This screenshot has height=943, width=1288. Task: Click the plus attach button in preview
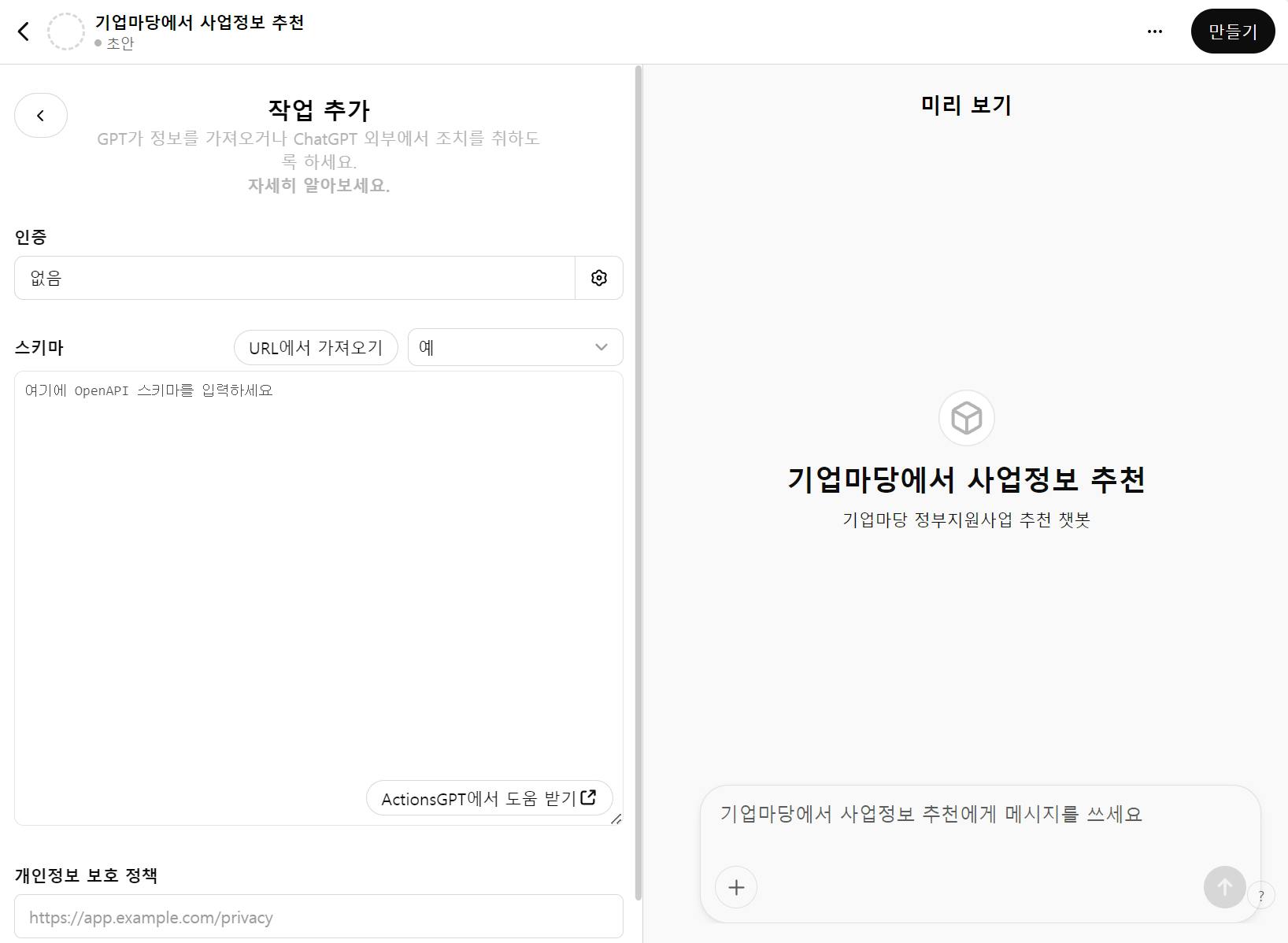click(736, 887)
